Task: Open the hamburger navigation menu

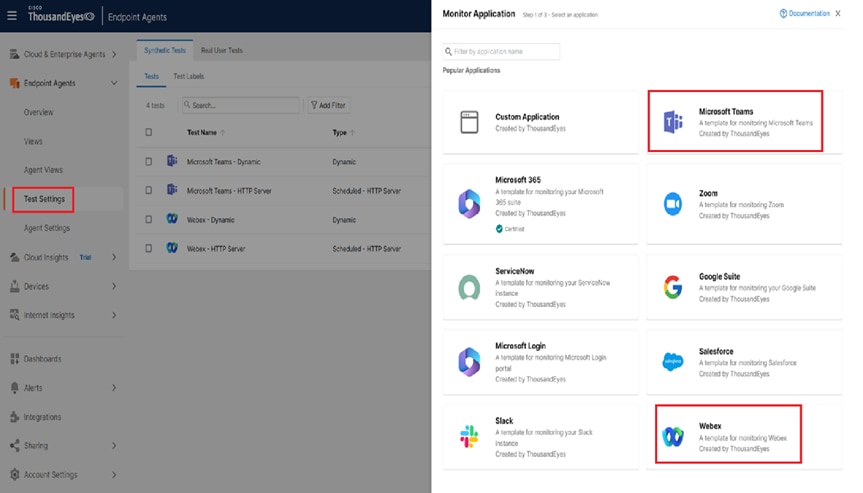Action: click(x=12, y=16)
